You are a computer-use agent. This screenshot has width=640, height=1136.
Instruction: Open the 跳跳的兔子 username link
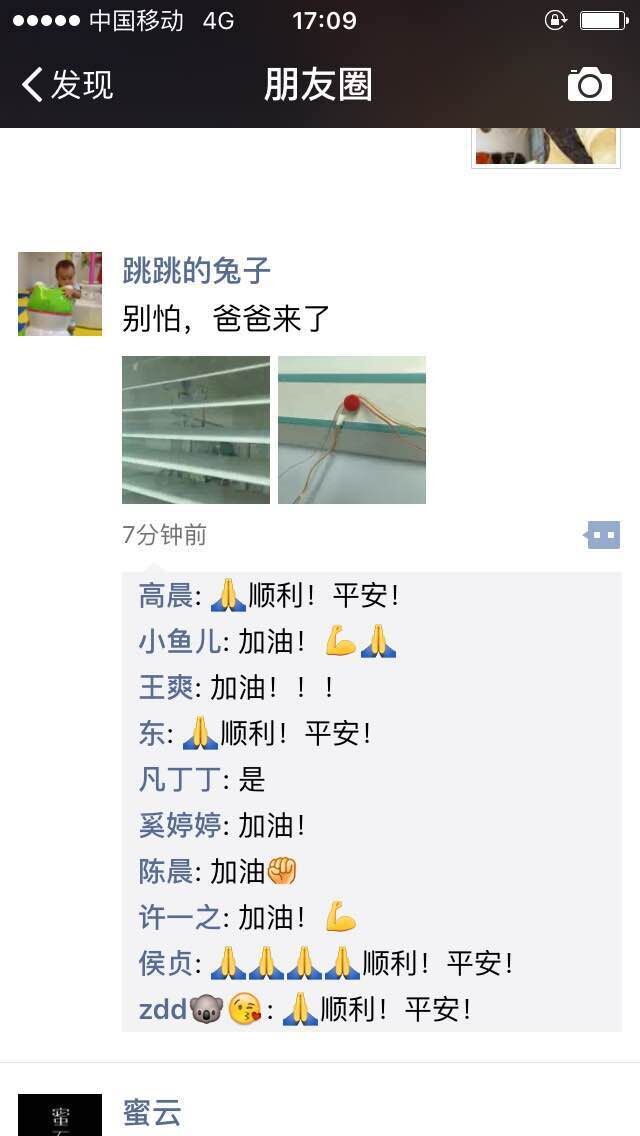coord(196,272)
